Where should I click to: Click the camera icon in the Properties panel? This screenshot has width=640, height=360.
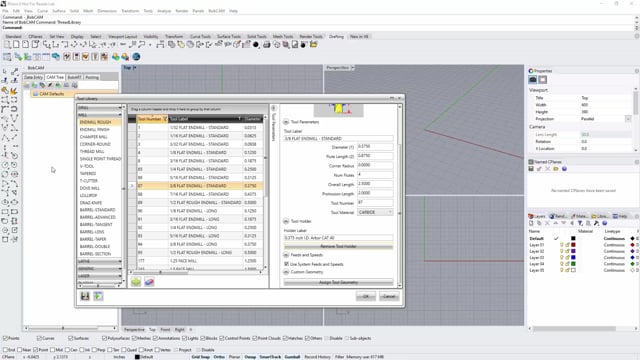(533, 80)
